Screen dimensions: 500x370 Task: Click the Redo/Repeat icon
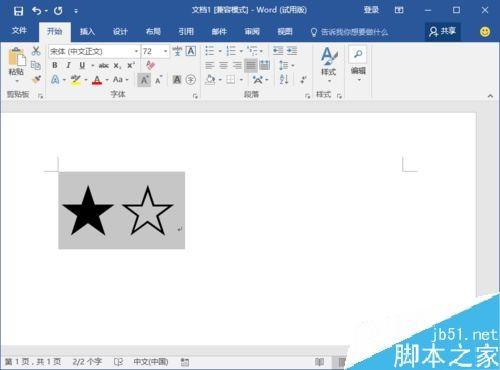(58, 11)
